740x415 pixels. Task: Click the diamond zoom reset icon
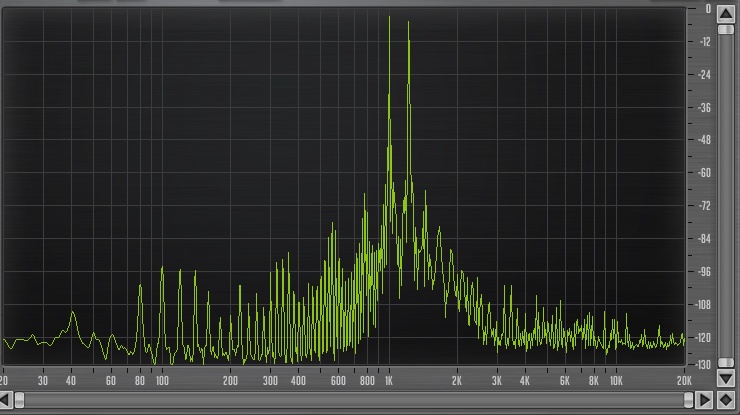click(725, 400)
